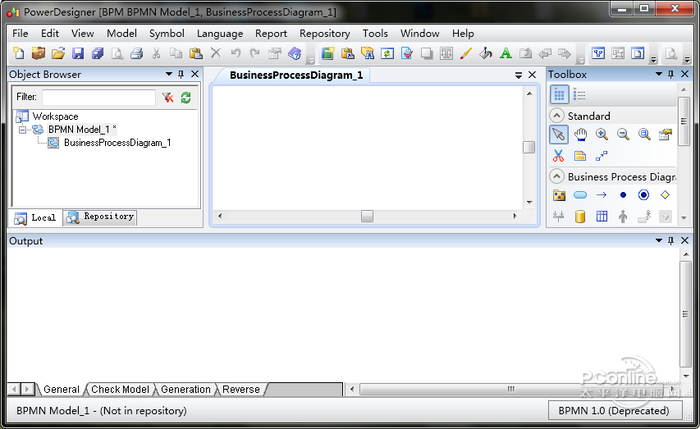This screenshot has height=429, width=700.
Task: Select the gray person figure tool
Action: point(623,217)
